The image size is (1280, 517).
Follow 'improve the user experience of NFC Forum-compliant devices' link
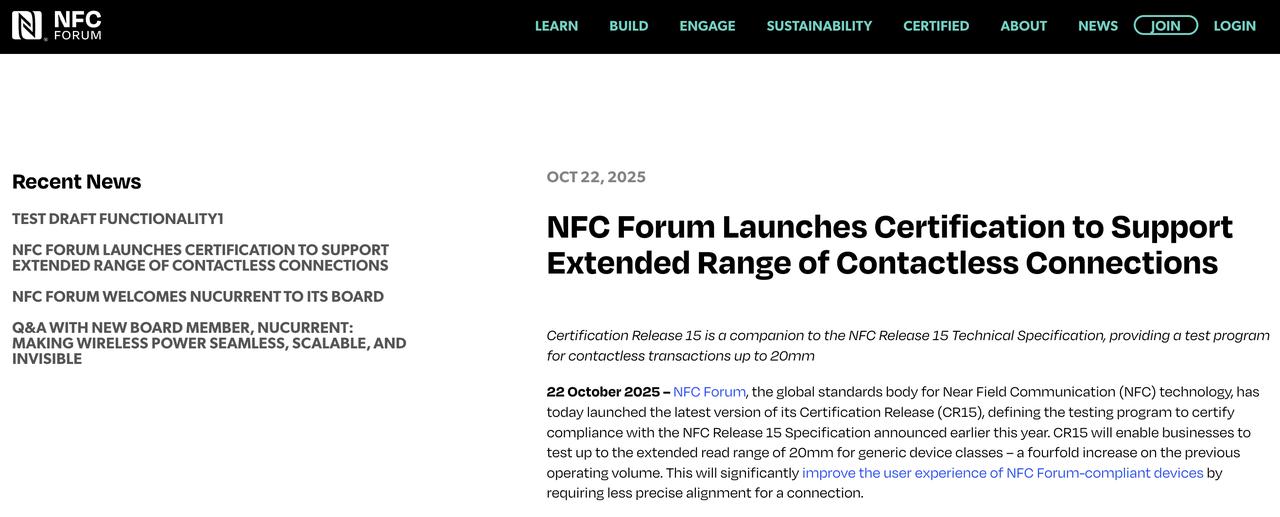(1002, 473)
